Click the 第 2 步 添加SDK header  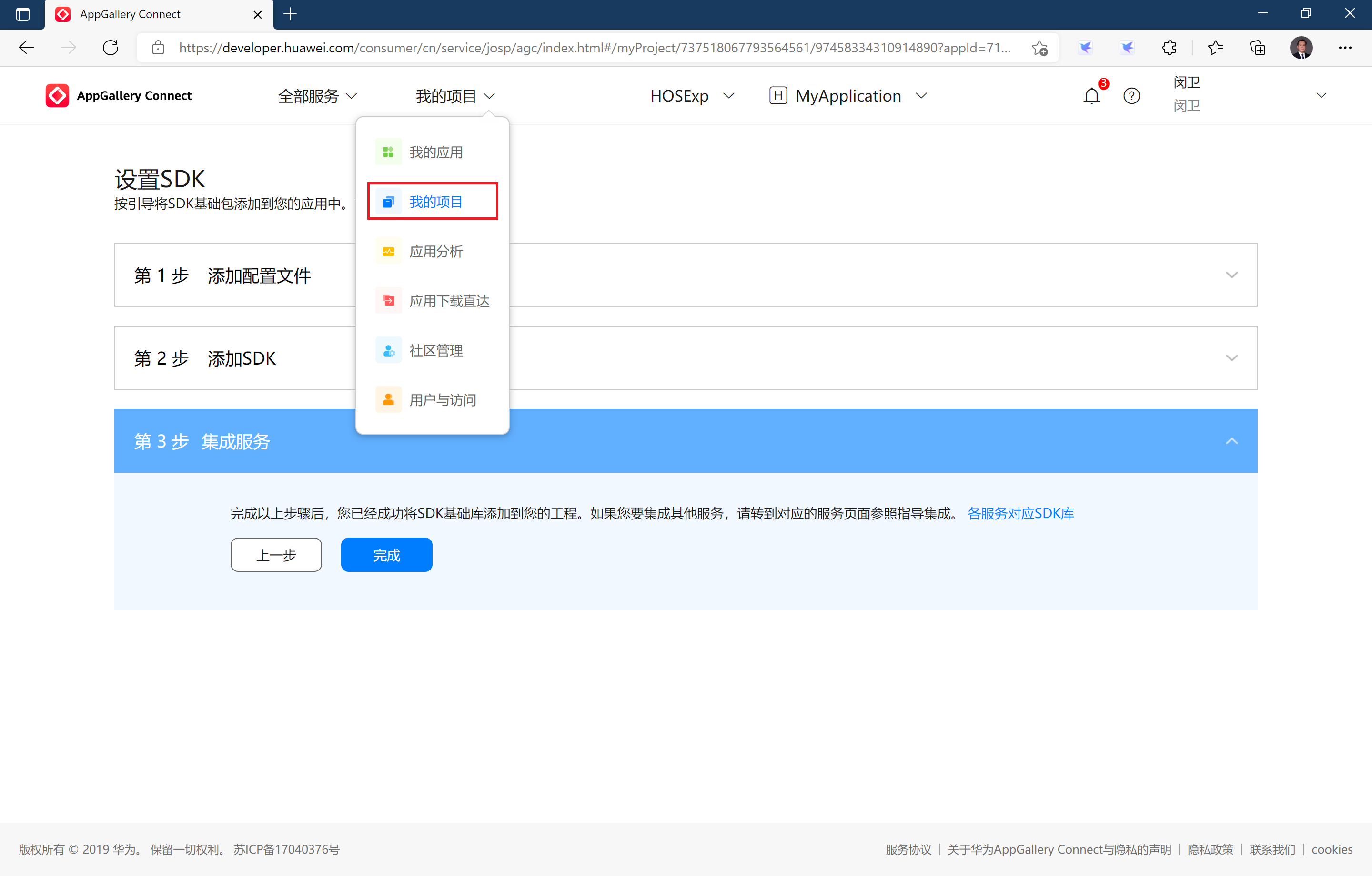pos(686,358)
